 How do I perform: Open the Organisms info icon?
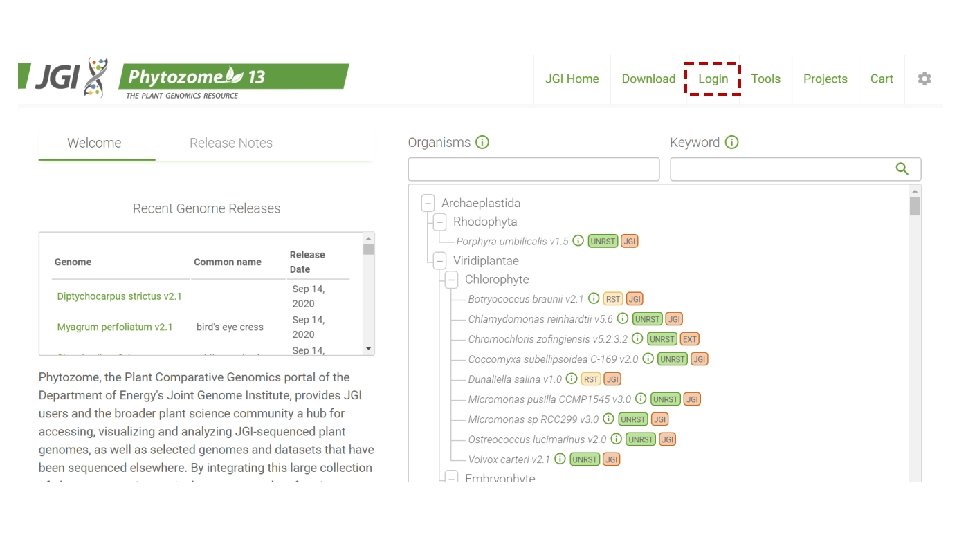click(x=482, y=142)
